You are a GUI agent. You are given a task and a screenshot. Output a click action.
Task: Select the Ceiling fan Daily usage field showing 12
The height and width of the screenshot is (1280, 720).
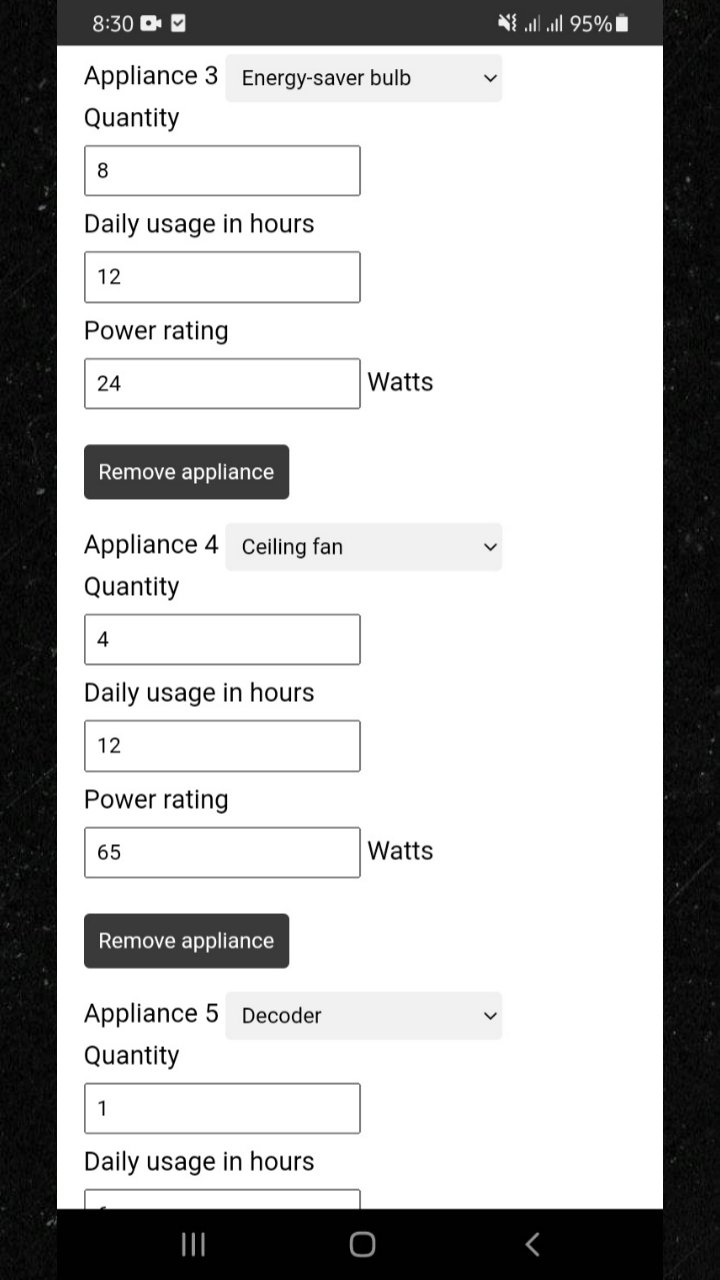coord(222,745)
